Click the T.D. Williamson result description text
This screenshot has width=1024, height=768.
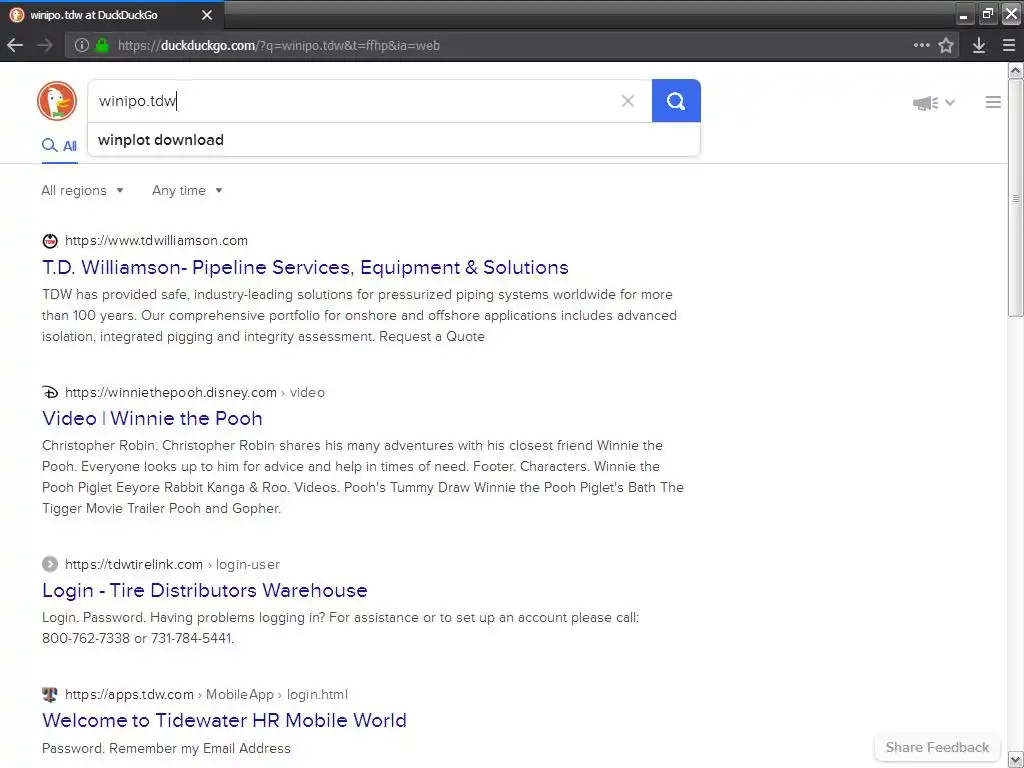pyautogui.click(x=359, y=315)
